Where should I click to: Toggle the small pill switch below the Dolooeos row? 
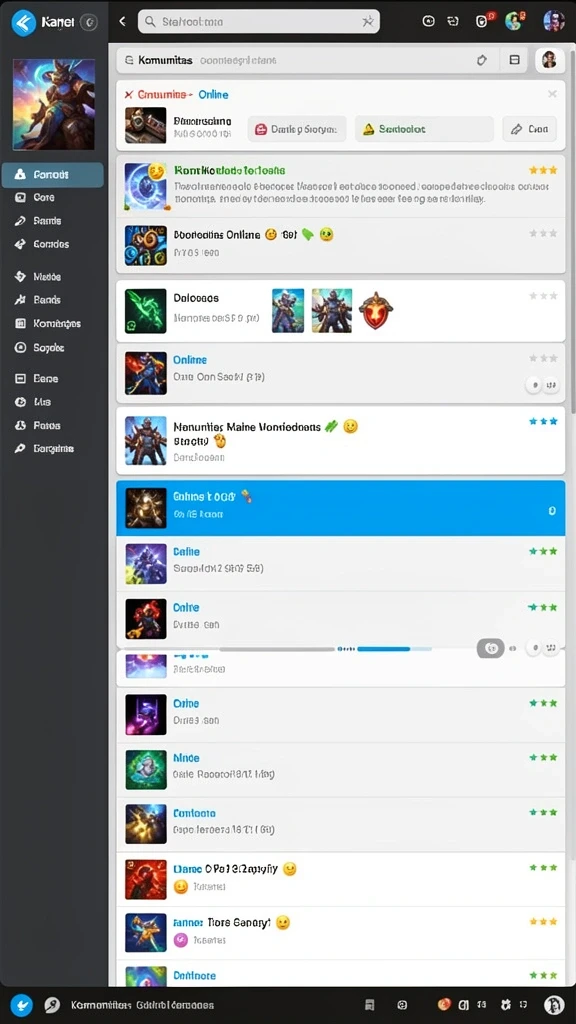[x=542, y=385]
